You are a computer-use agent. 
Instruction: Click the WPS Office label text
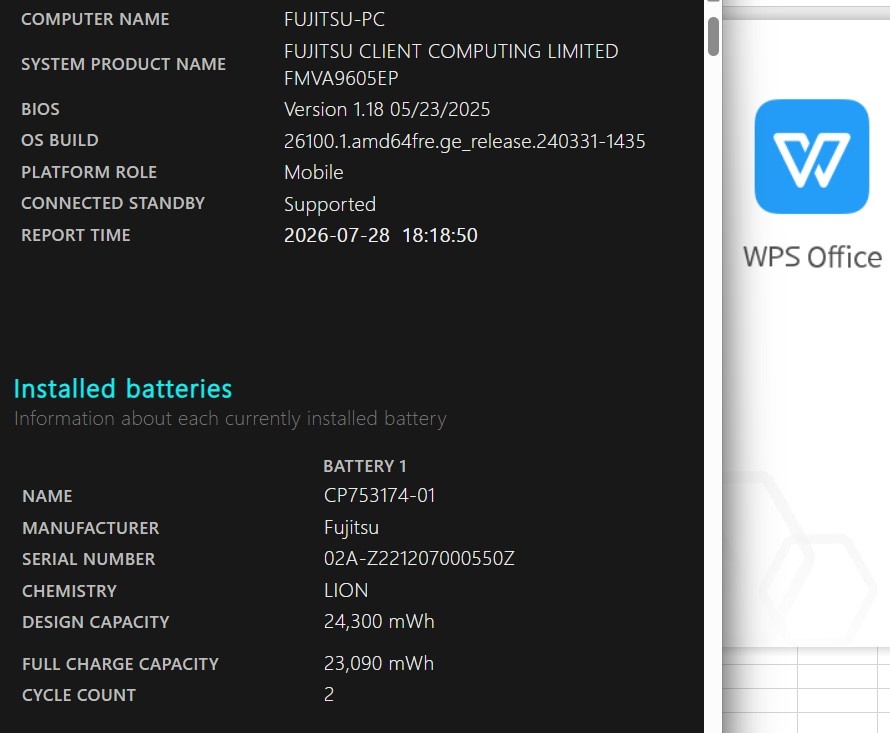point(812,257)
